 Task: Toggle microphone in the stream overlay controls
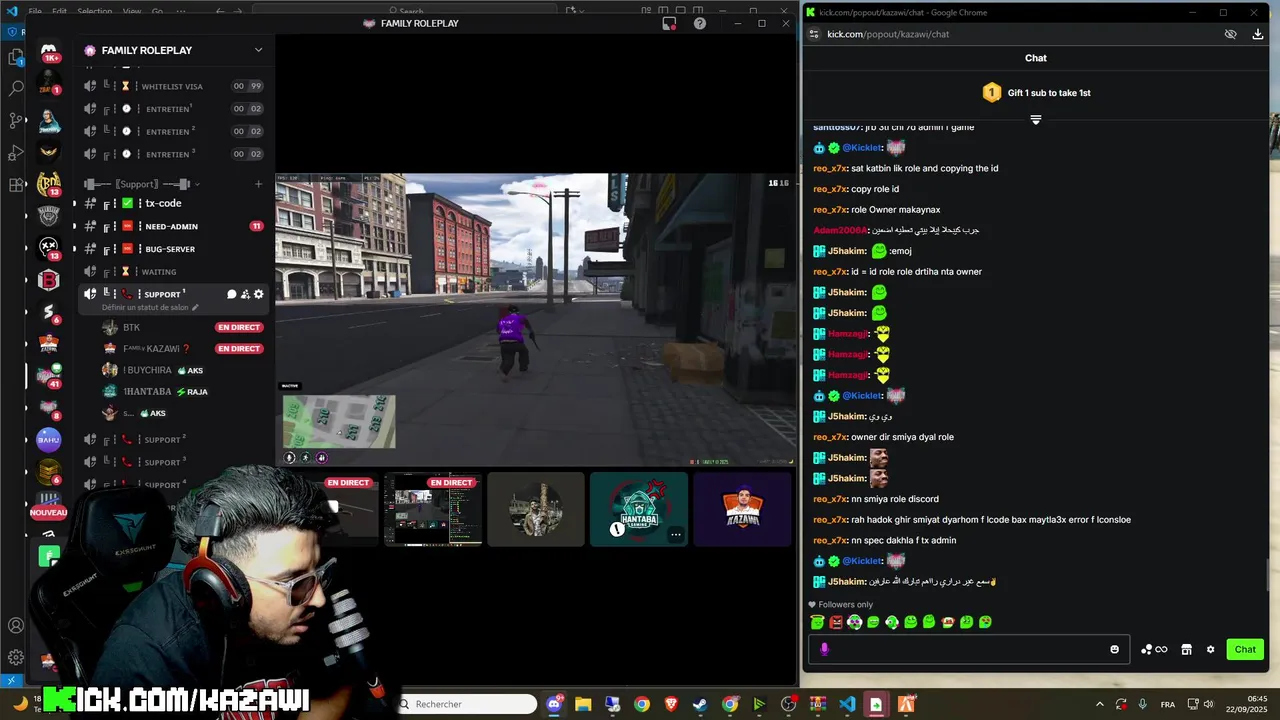click(x=290, y=458)
